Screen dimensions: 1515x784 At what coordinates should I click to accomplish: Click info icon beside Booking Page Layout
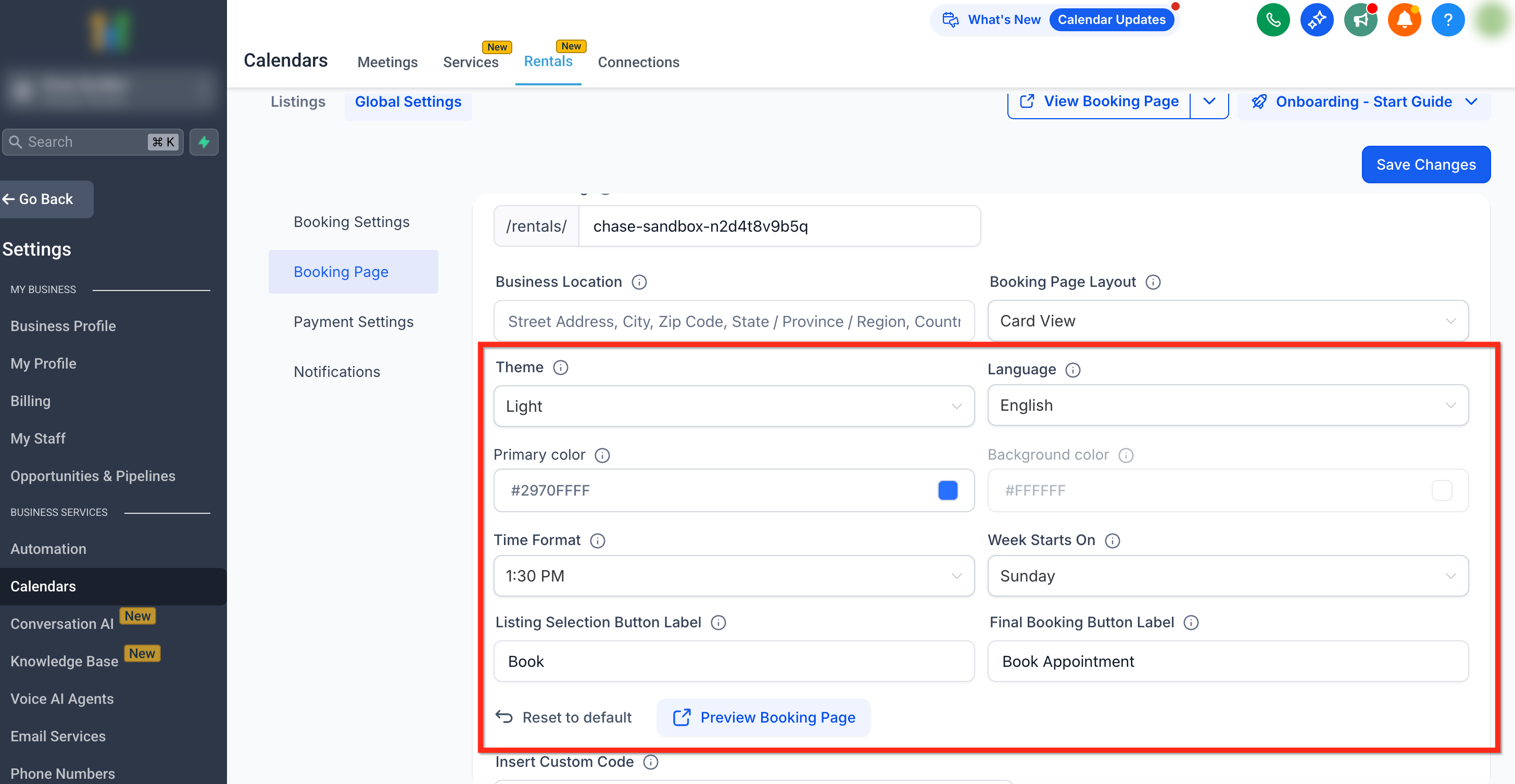coord(1153,282)
